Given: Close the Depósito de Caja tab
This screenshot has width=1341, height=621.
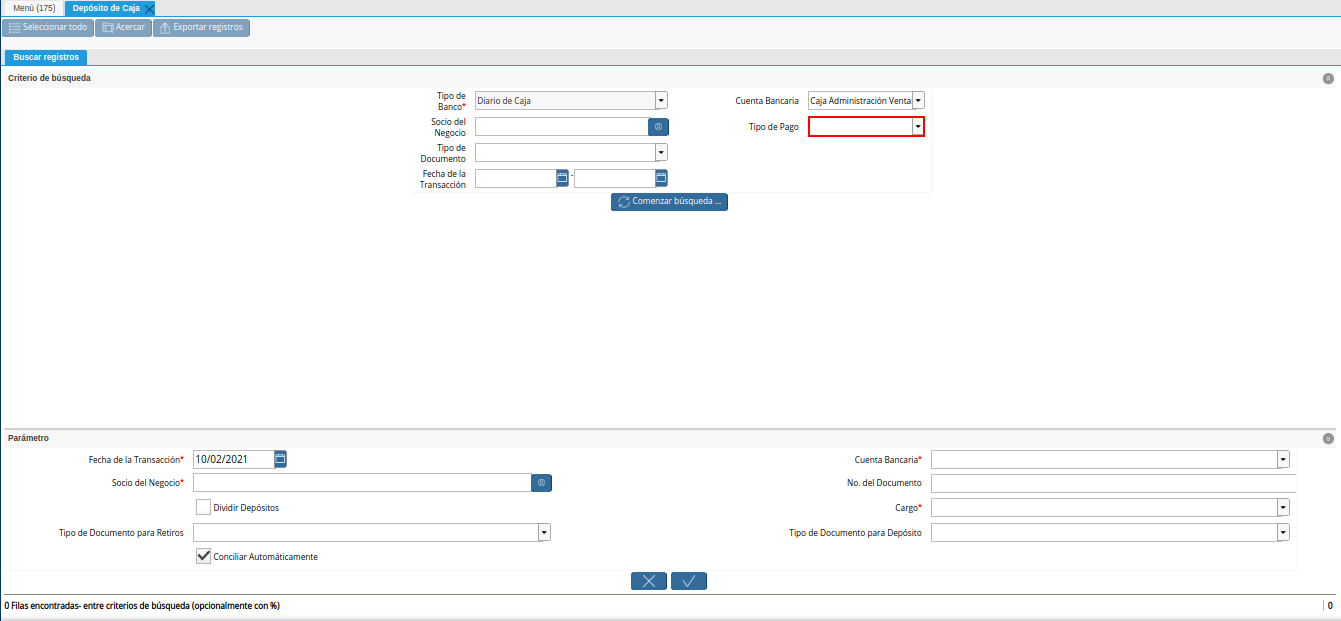Looking at the screenshot, I should pyautogui.click(x=149, y=8).
